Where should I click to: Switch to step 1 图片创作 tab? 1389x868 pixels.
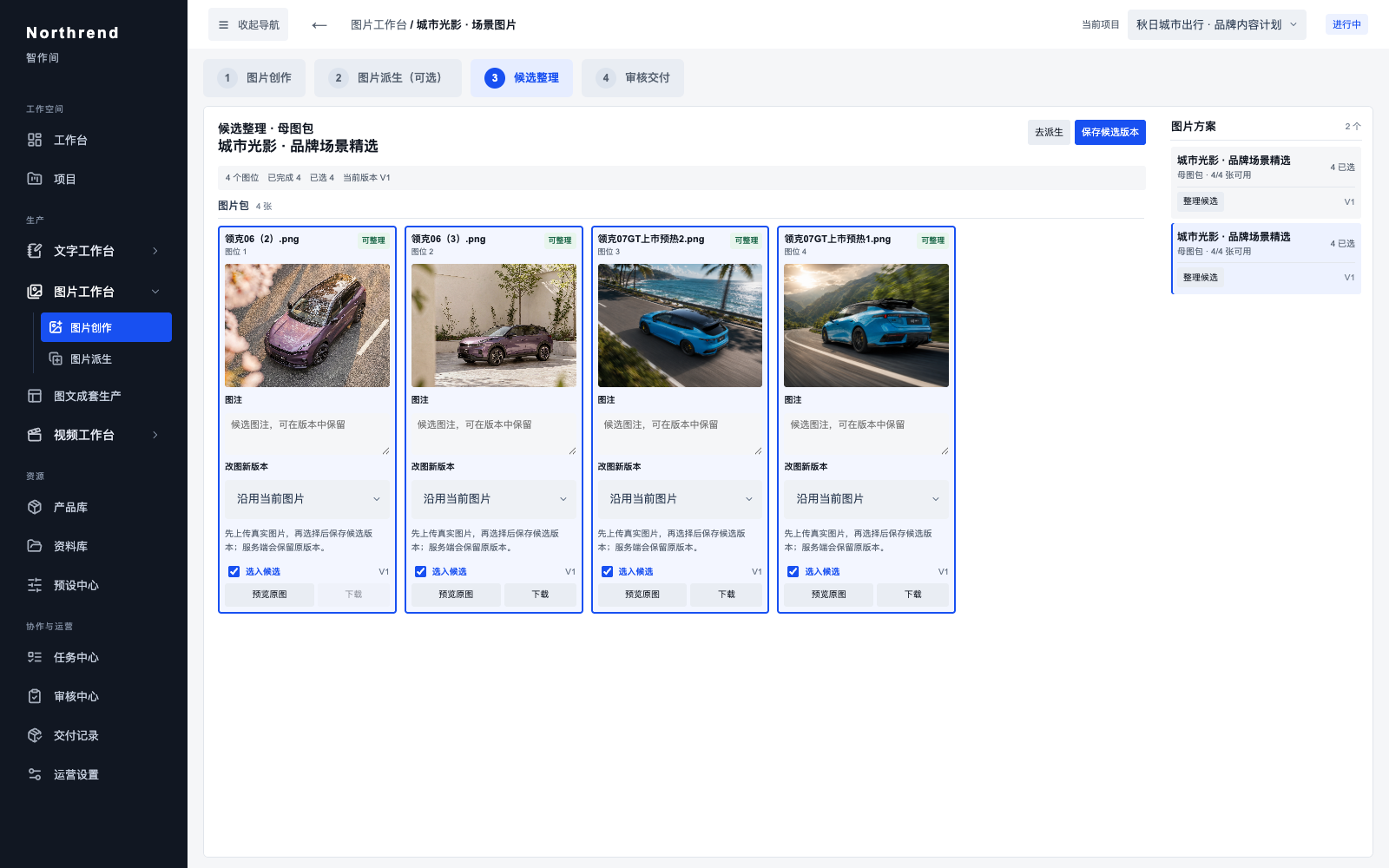click(254, 78)
